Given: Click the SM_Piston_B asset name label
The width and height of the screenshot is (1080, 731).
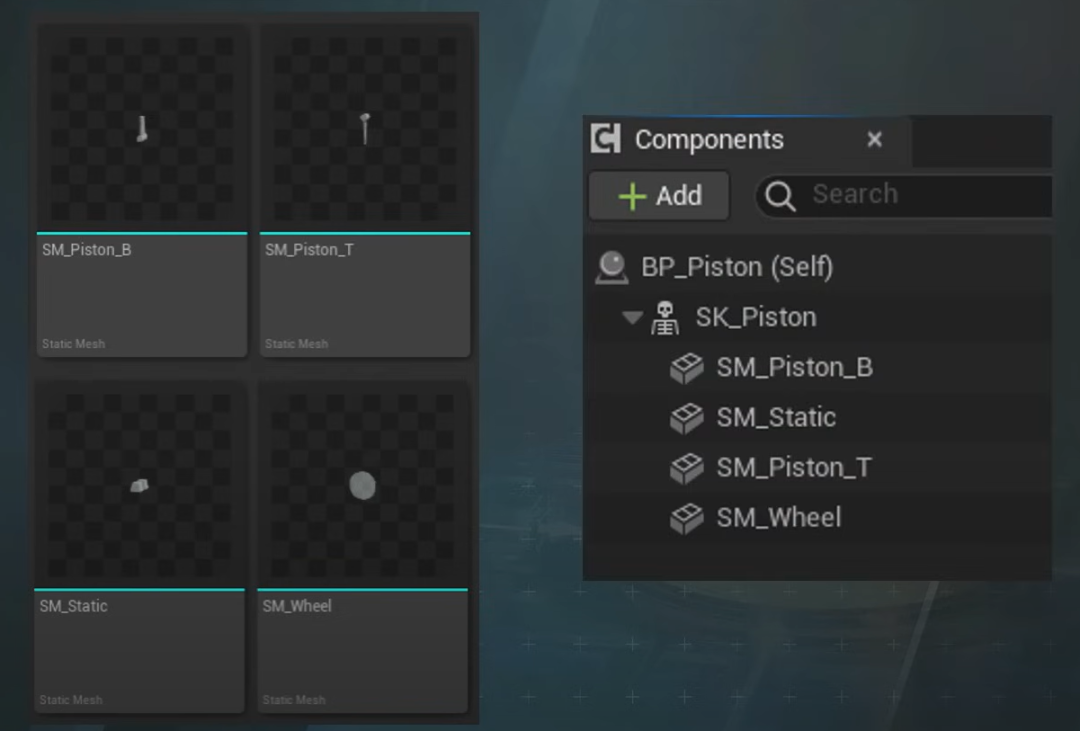Looking at the screenshot, I should click(x=87, y=250).
